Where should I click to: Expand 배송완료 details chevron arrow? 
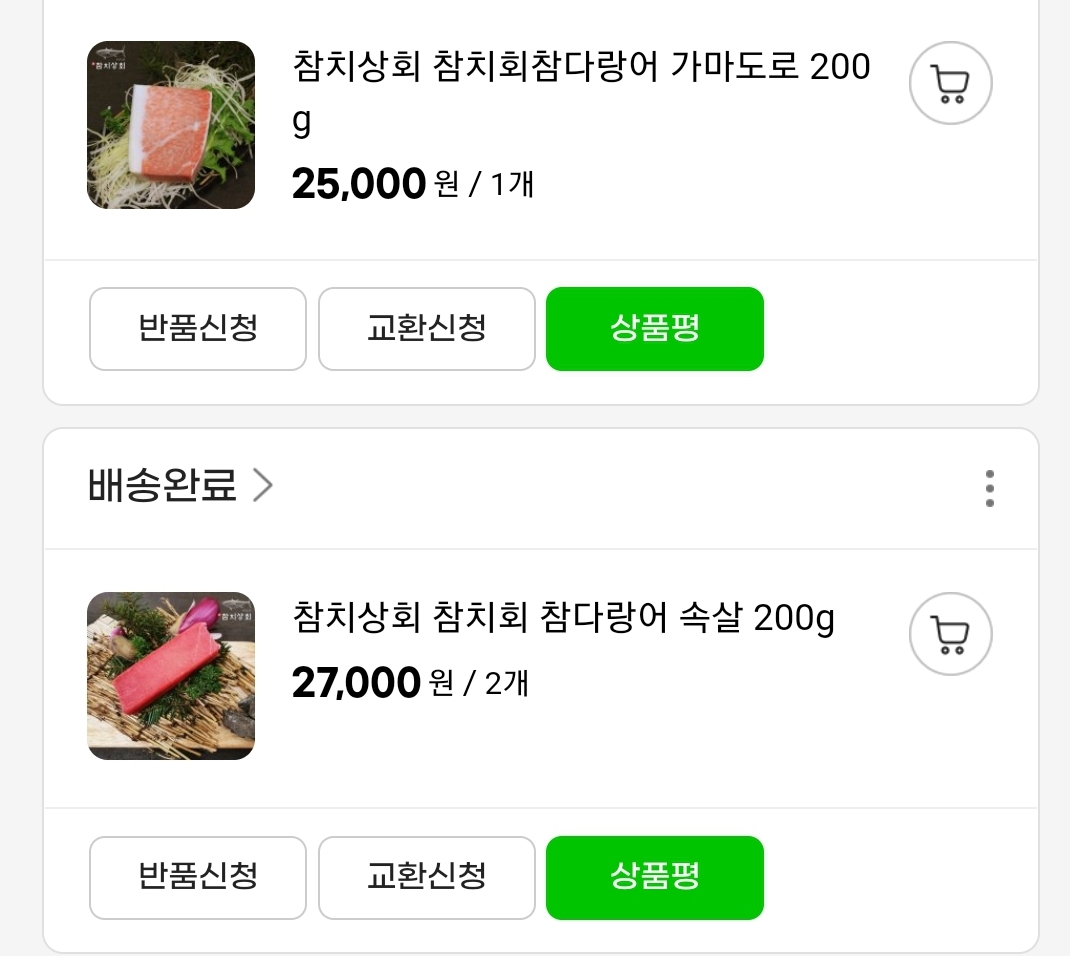pyautogui.click(x=263, y=486)
